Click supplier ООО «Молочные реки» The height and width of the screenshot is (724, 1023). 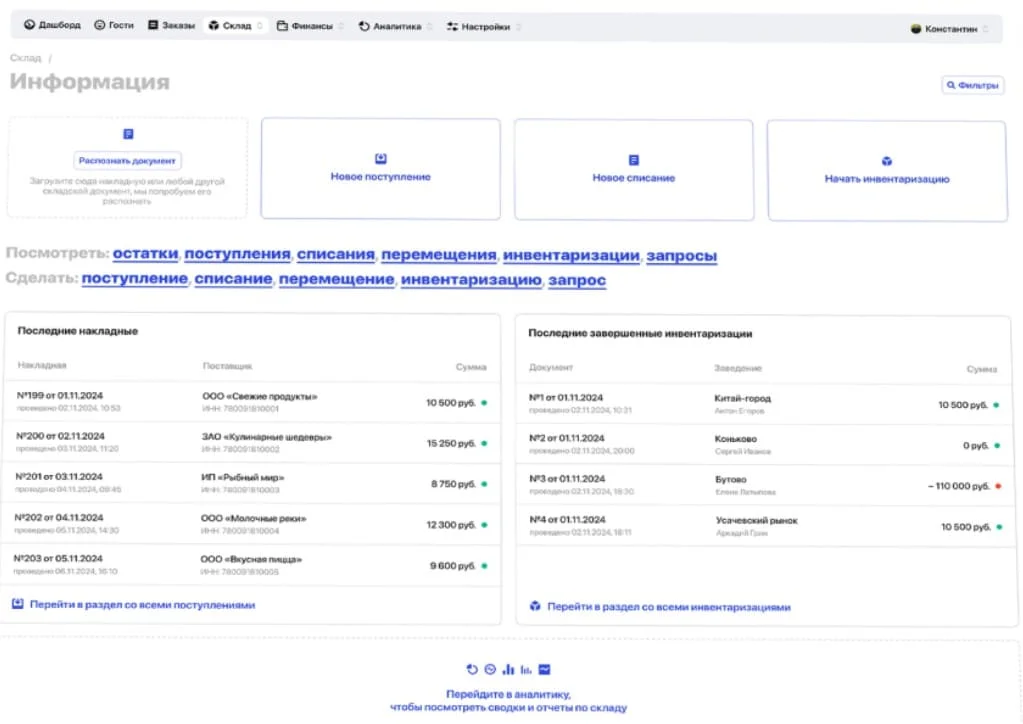[x=253, y=519]
